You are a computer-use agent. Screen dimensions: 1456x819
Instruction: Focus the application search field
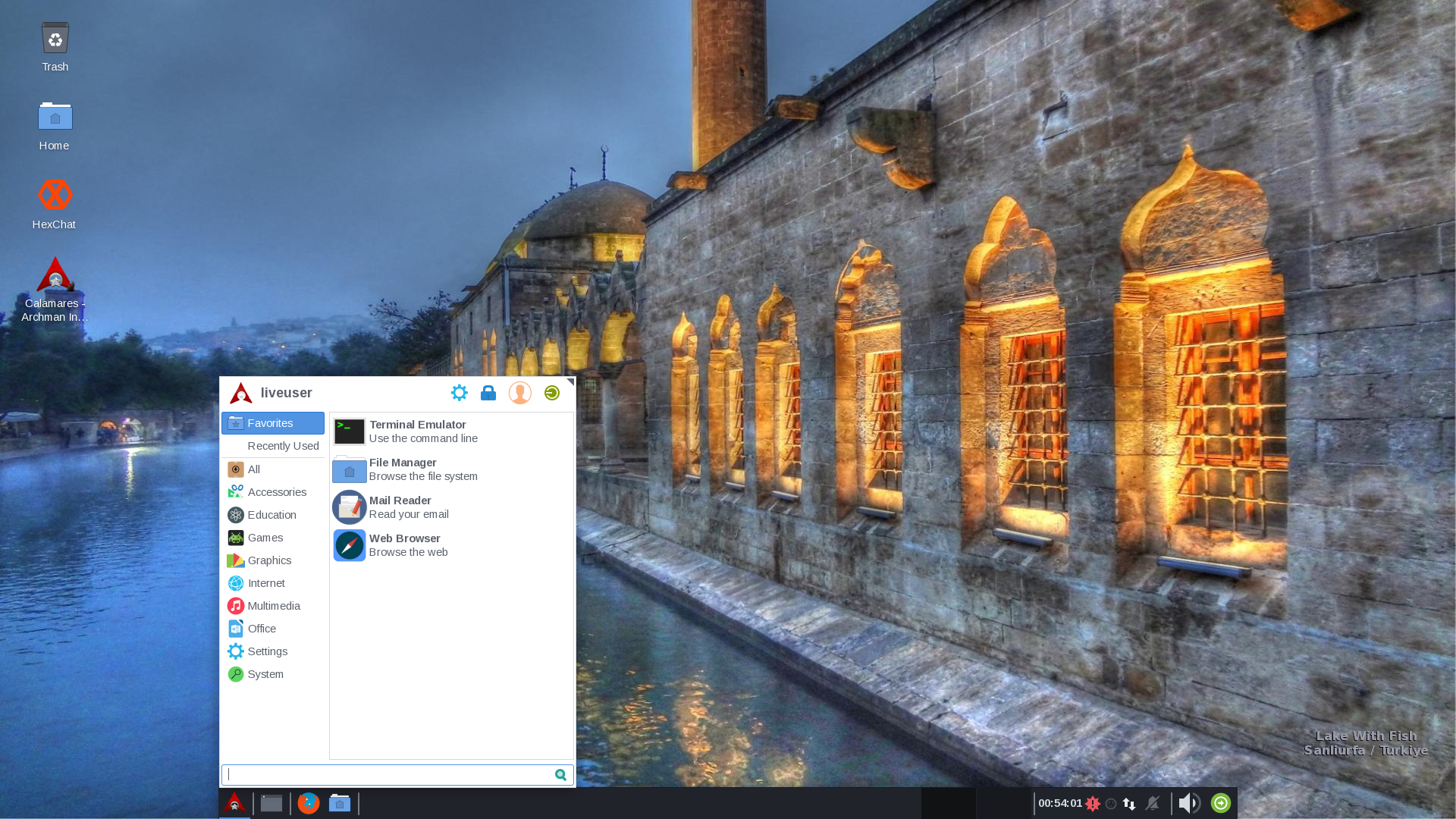397,774
